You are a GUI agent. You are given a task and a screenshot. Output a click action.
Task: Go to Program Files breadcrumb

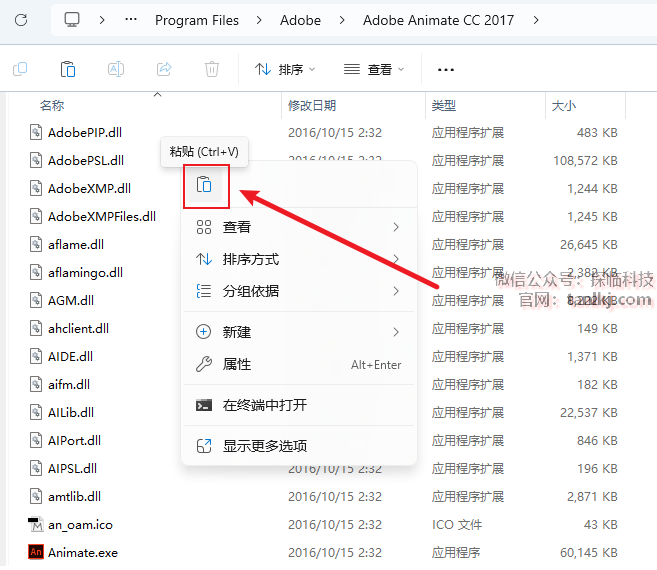(197, 20)
